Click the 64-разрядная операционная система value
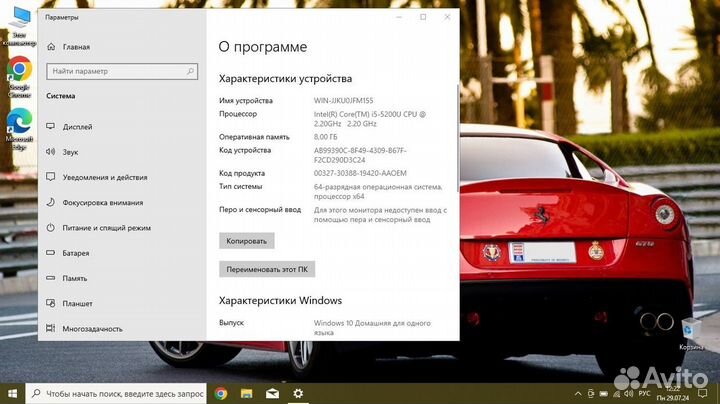Image resolution: width=720 pixels, height=404 pixels. 378,191
